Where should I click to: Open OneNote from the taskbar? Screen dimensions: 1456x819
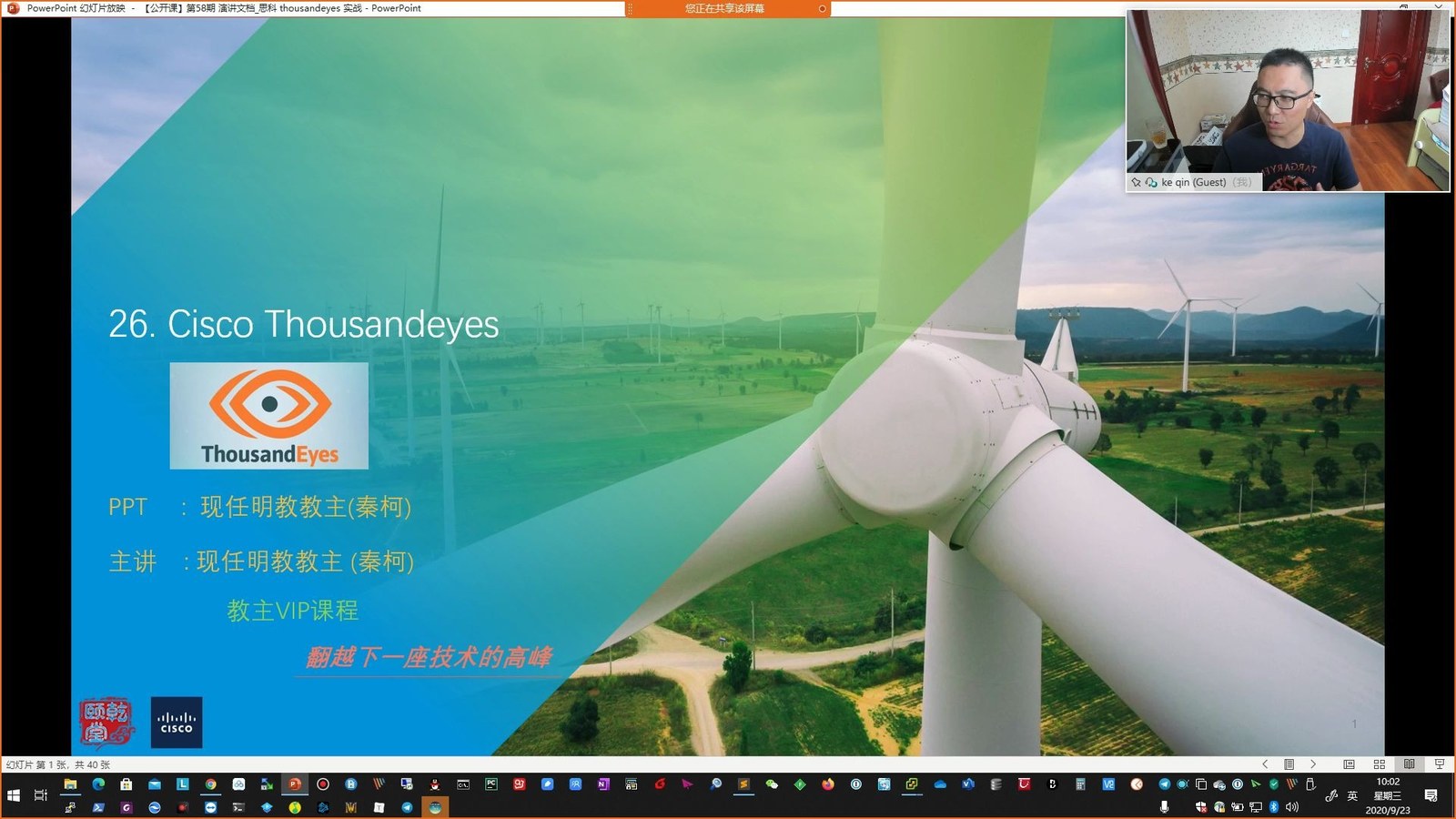[603, 784]
